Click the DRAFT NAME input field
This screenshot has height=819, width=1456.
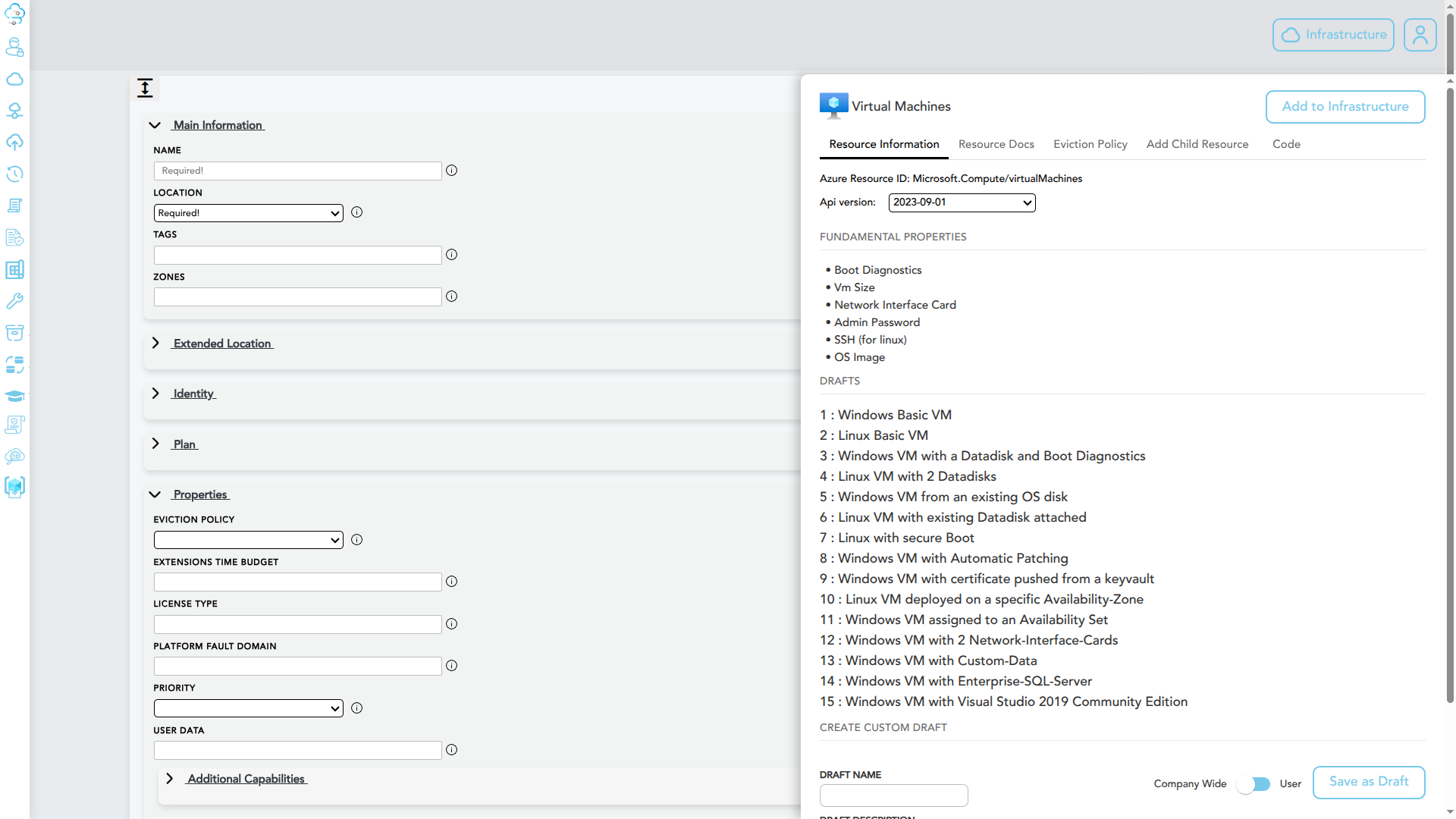[x=893, y=795]
